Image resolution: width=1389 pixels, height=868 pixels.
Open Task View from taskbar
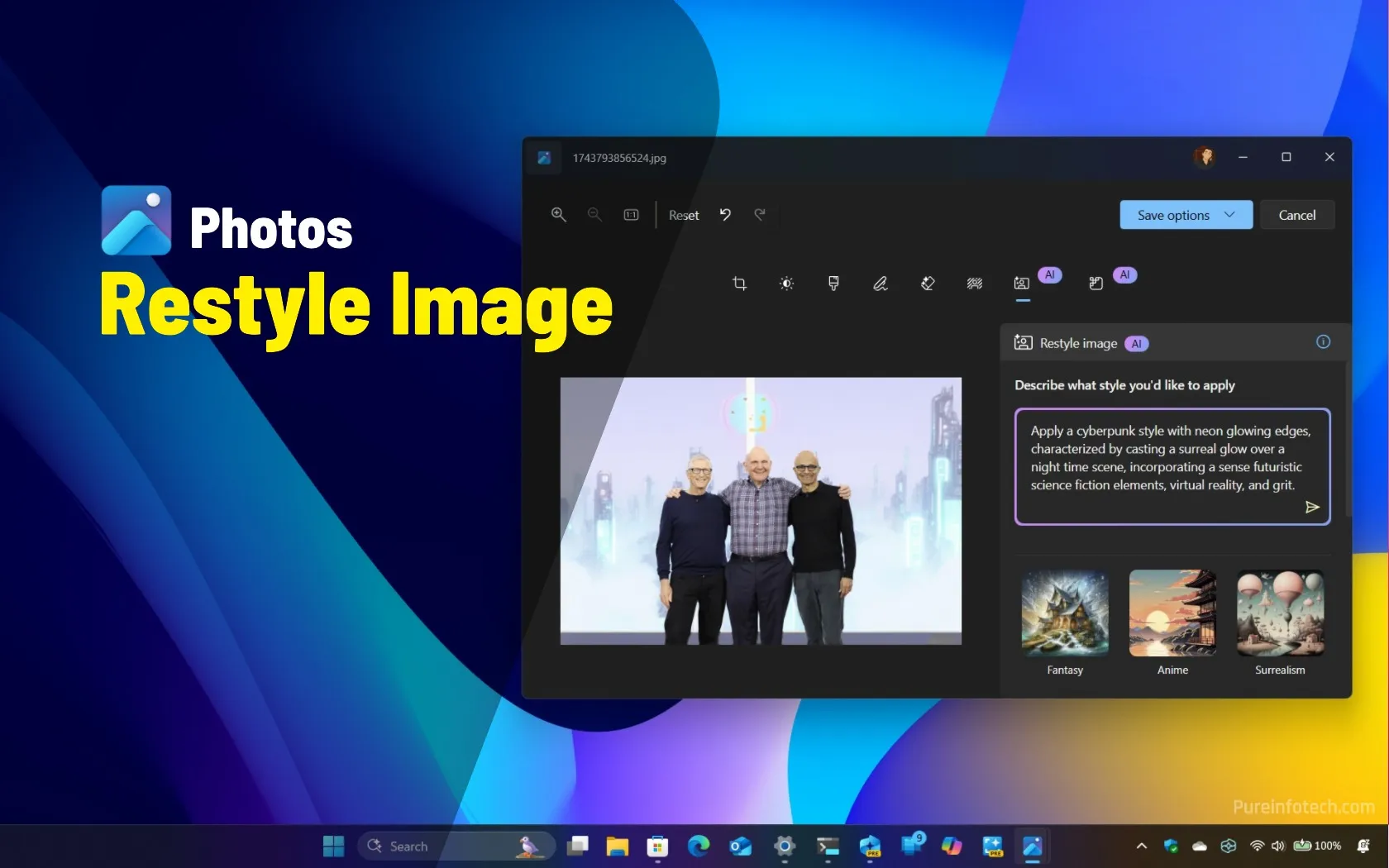[x=577, y=846]
